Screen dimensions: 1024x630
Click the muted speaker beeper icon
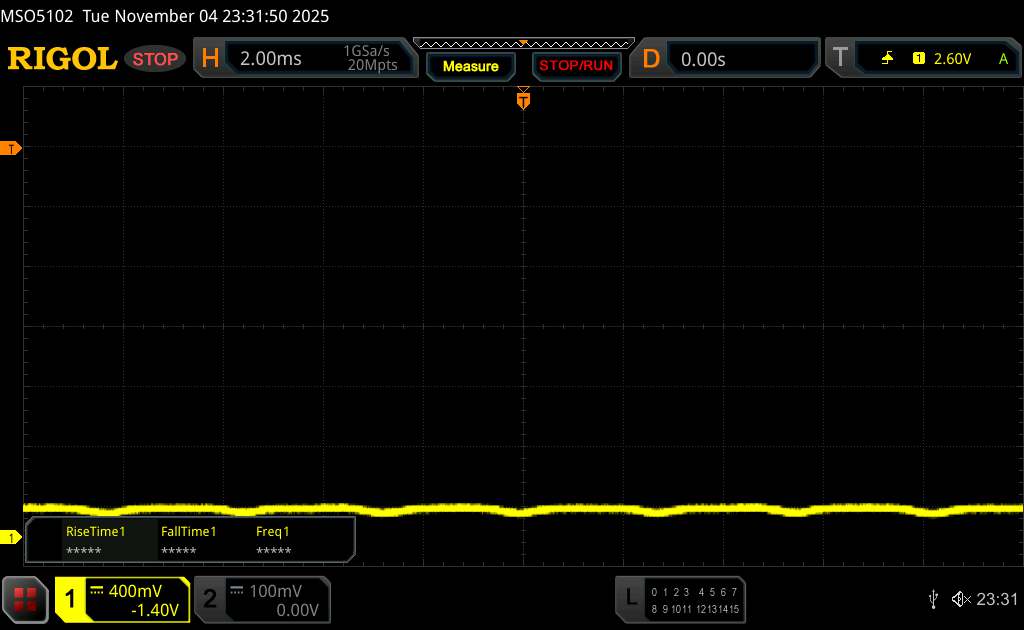click(x=960, y=599)
